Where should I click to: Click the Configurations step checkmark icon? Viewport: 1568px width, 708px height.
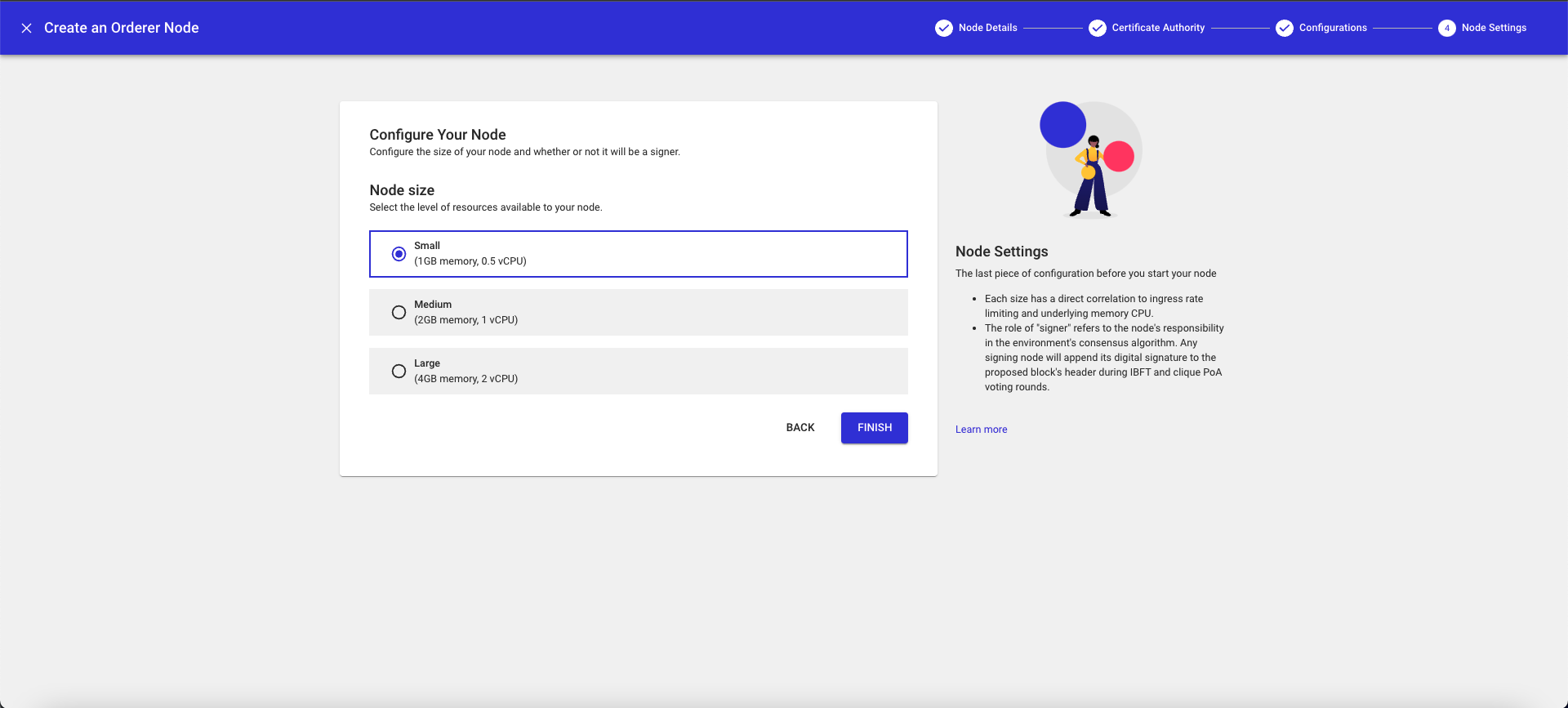[x=1284, y=28]
